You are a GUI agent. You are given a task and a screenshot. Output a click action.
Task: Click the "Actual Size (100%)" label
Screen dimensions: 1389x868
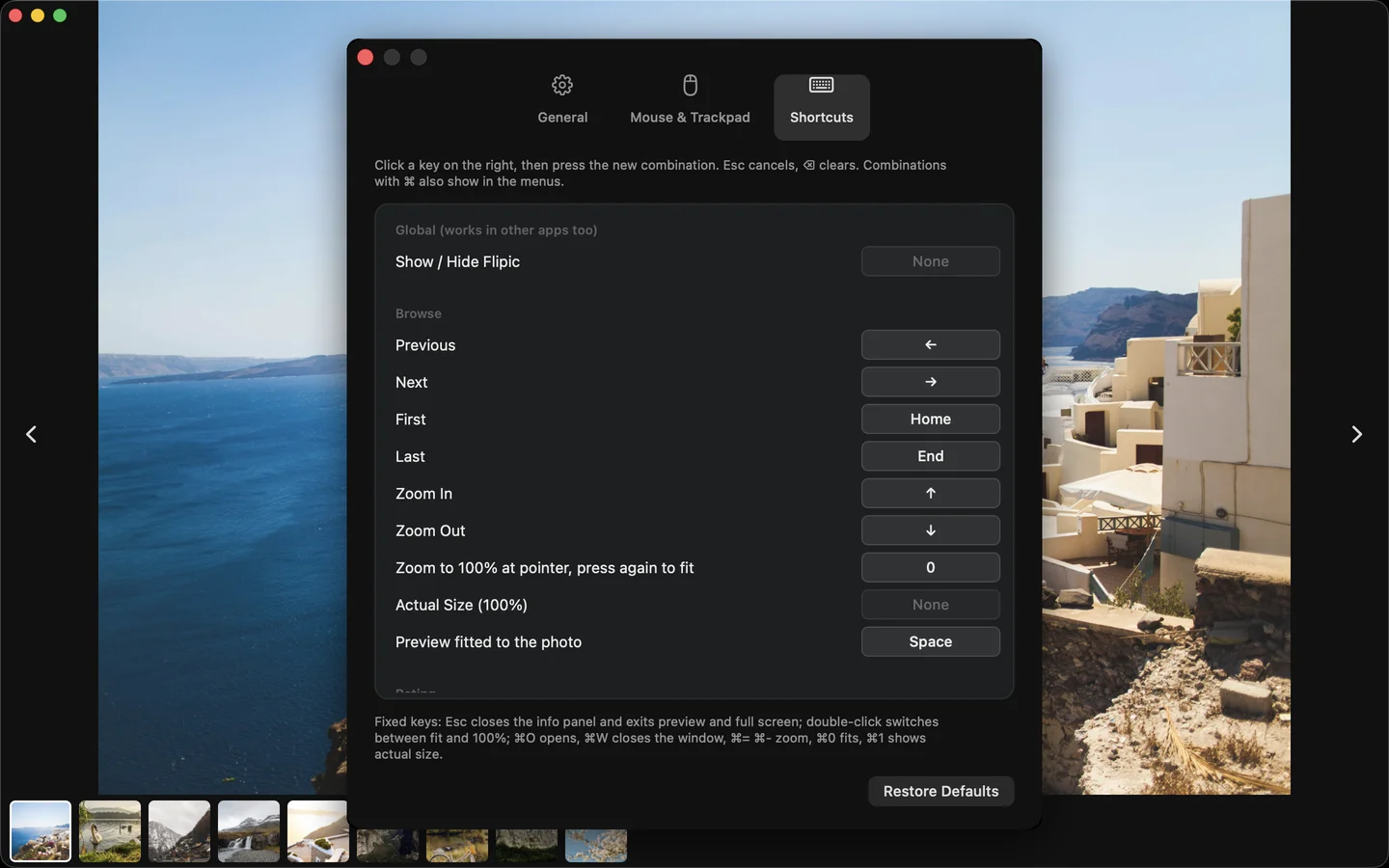(461, 606)
